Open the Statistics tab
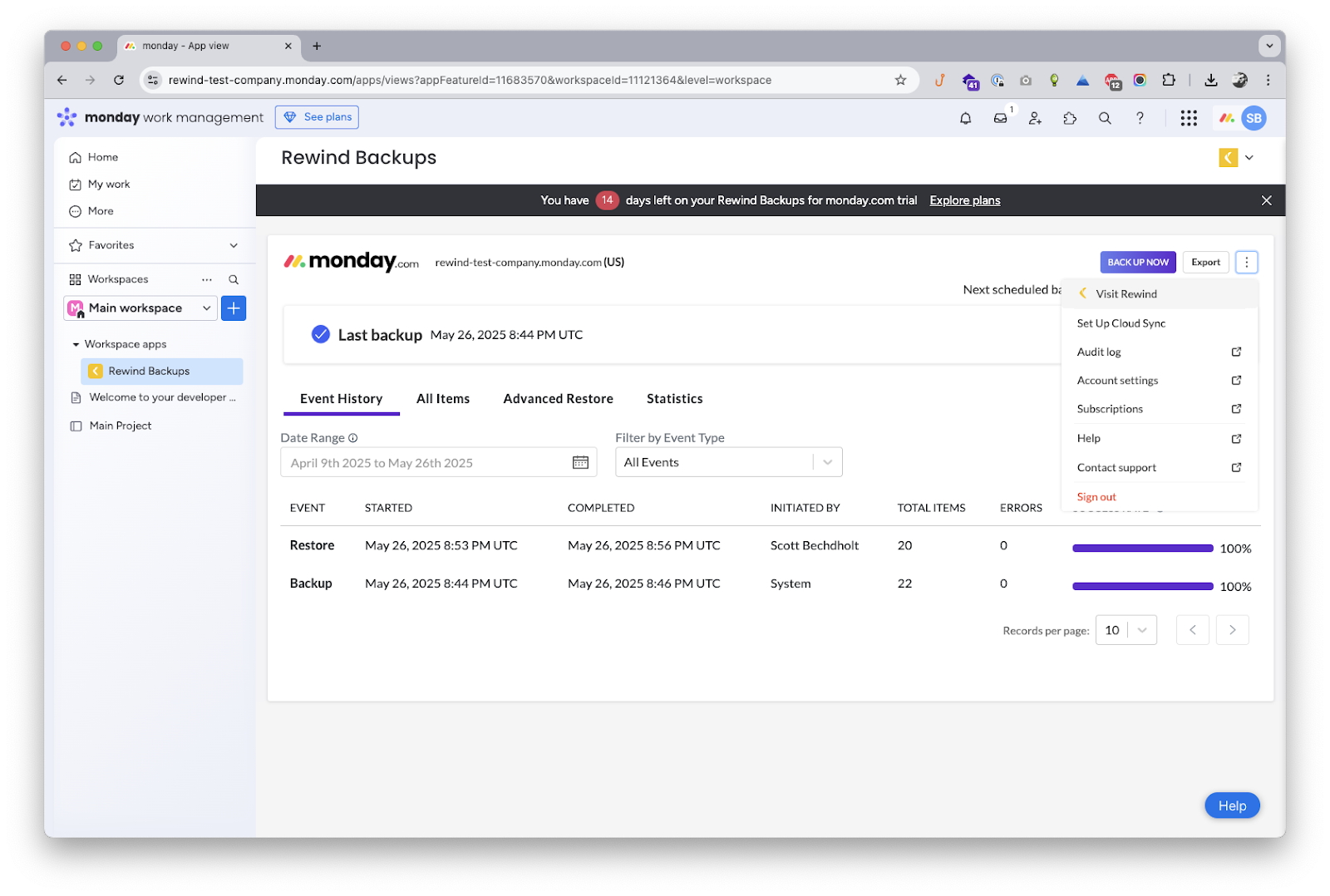The width and height of the screenshot is (1330, 896). (x=674, y=399)
